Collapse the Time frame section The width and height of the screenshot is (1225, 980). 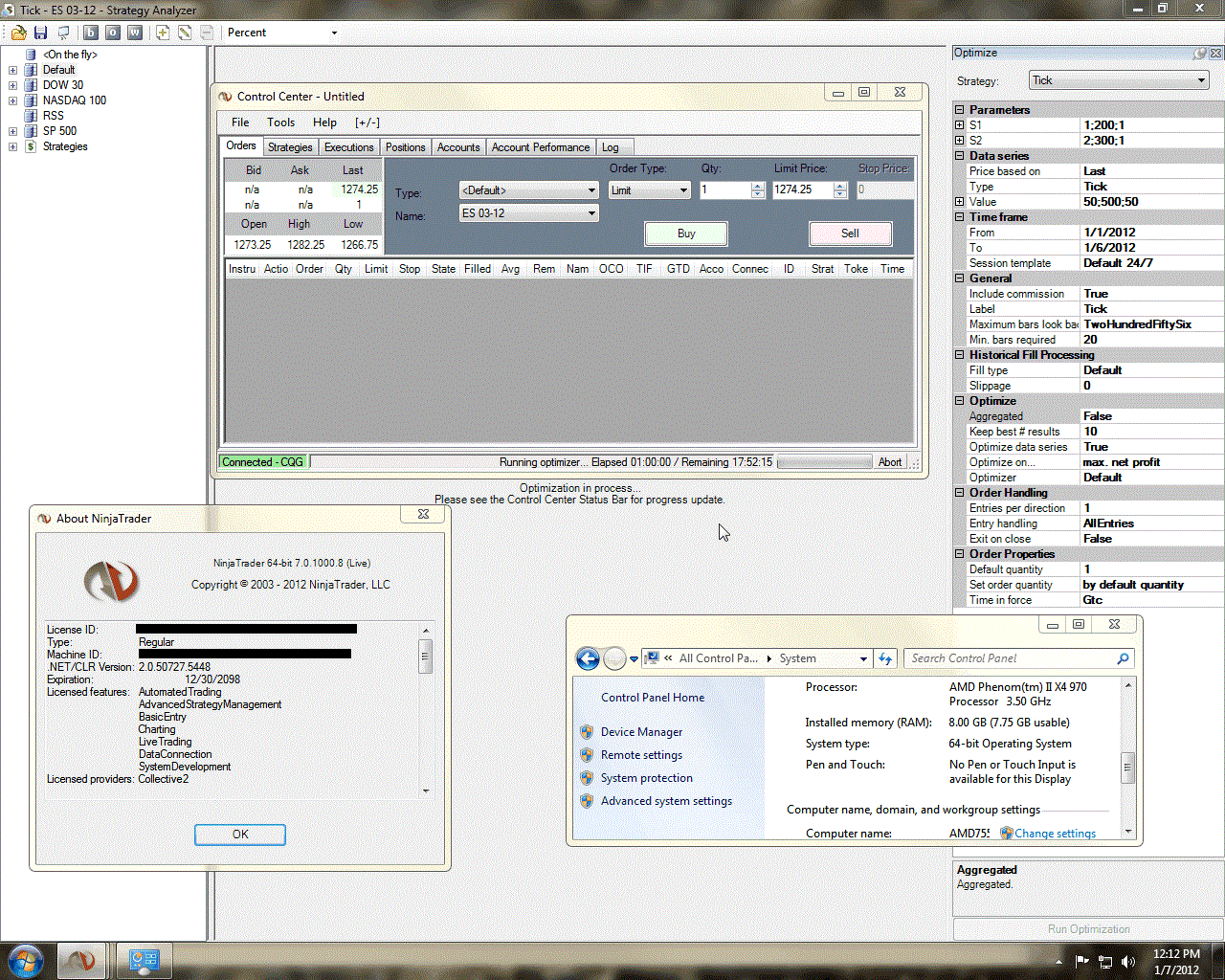[x=960, y=217]
